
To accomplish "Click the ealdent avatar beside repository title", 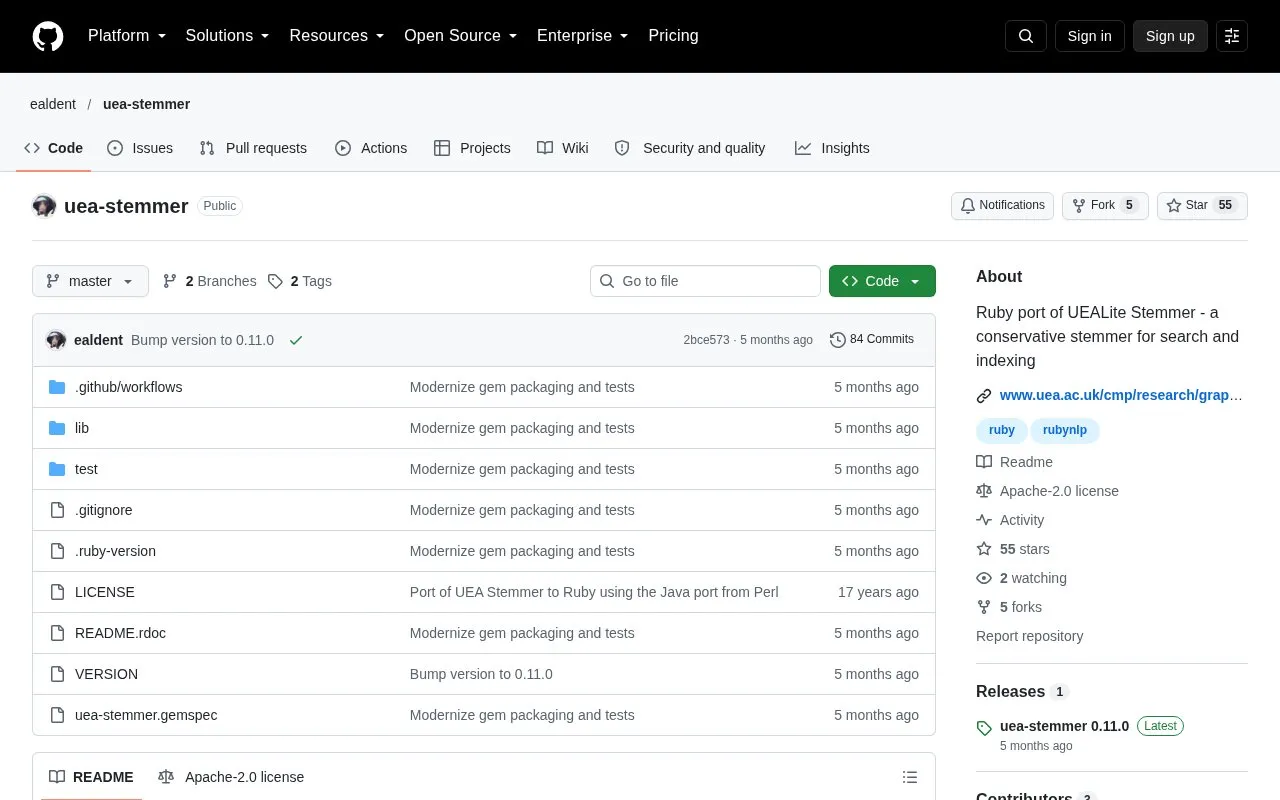I will [44, 206].
